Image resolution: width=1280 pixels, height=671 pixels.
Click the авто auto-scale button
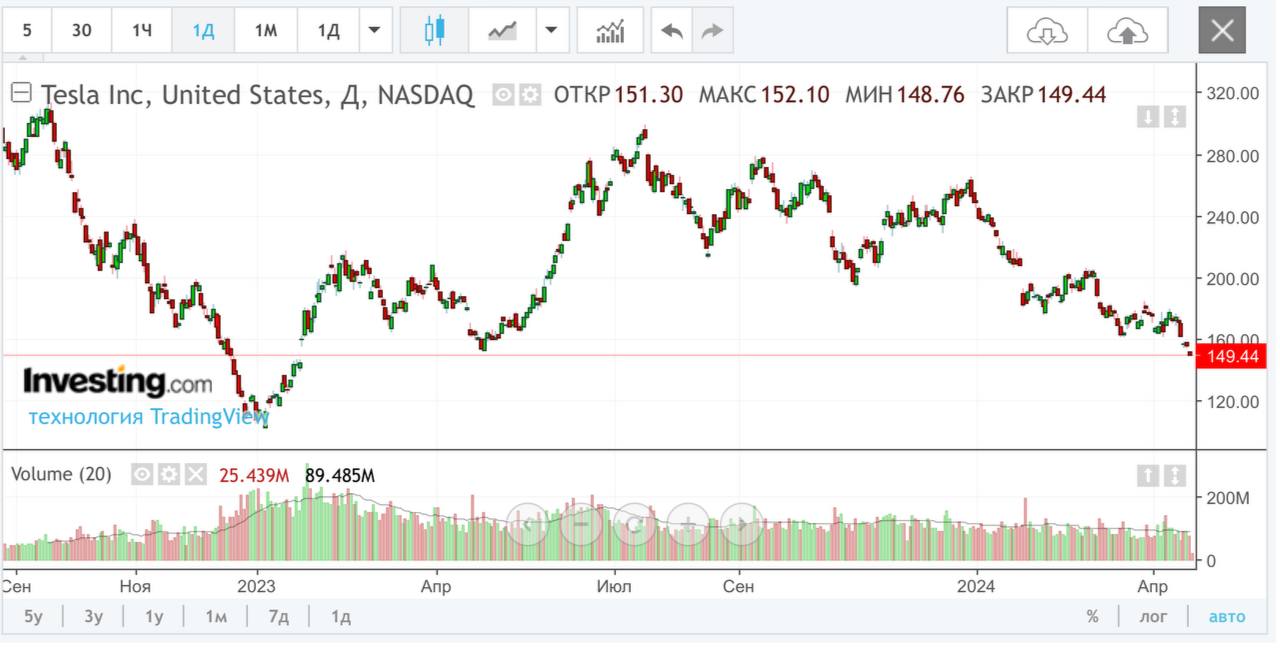(x=1227, y=616)
